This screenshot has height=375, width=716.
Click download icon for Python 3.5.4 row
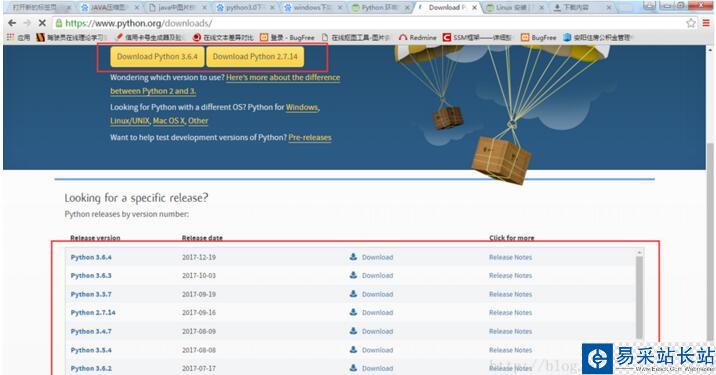tap(353, 349)
